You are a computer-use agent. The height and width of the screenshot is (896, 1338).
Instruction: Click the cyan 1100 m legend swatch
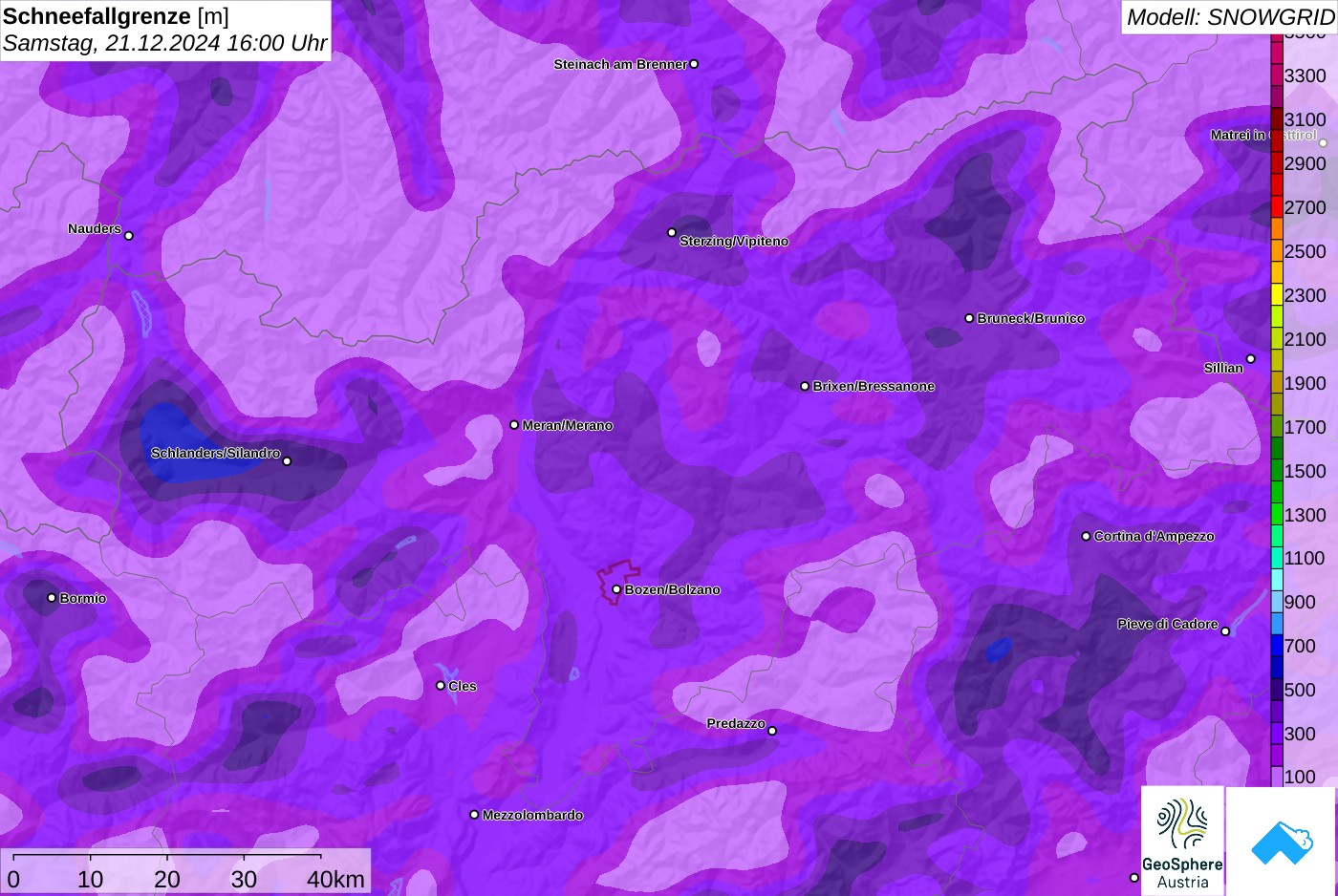click(1277, 559)
